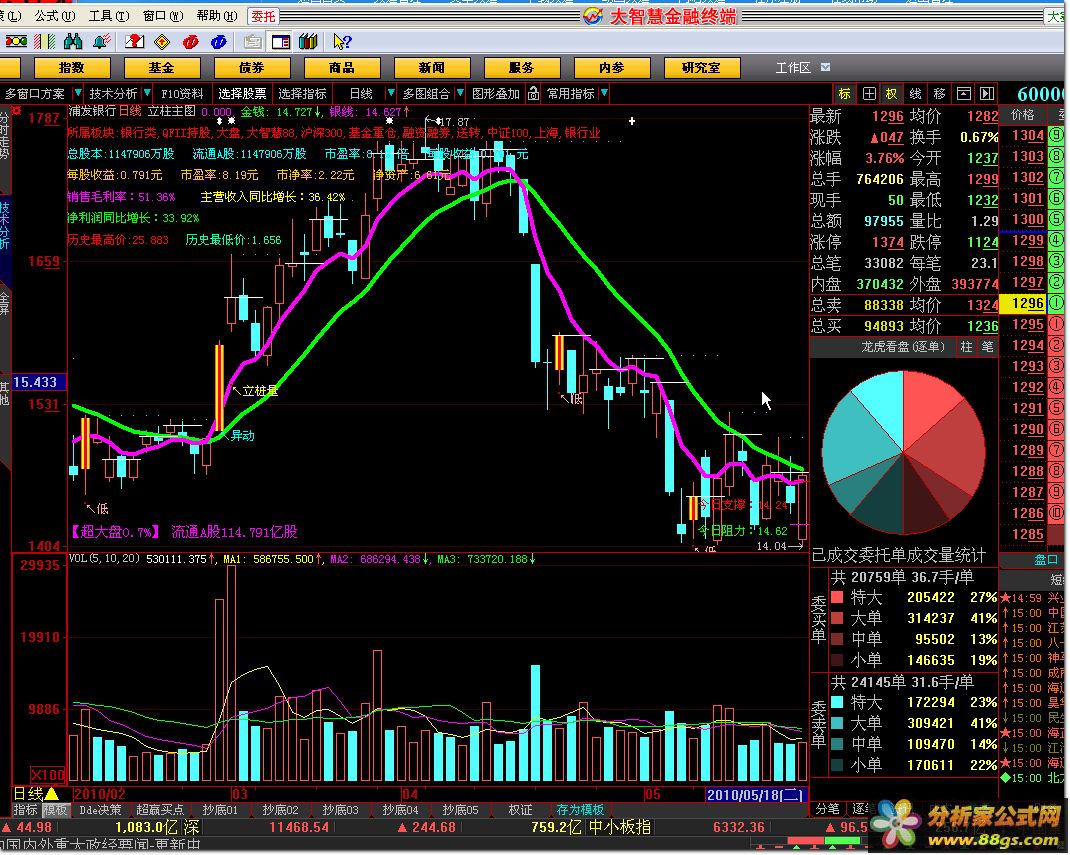Click the 内参 yellow button
Image resolution: width=1070 pixels, height=855 pixels.
click(x=612, y=68)
